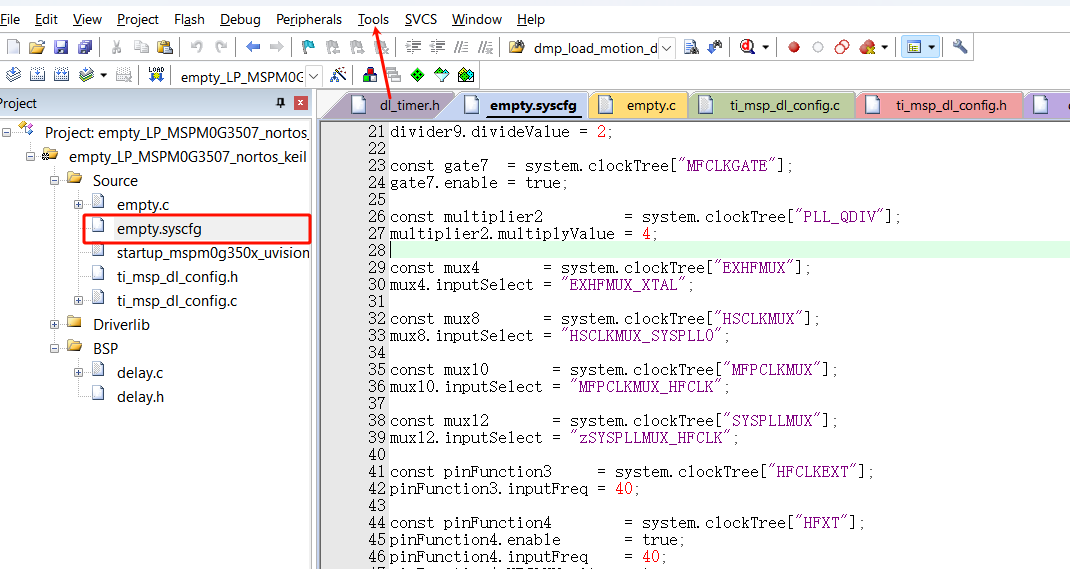Open the Batch Build dropdown arrow
The width and height of the screenshot is (1070, 569).
(x=104, y=75)
